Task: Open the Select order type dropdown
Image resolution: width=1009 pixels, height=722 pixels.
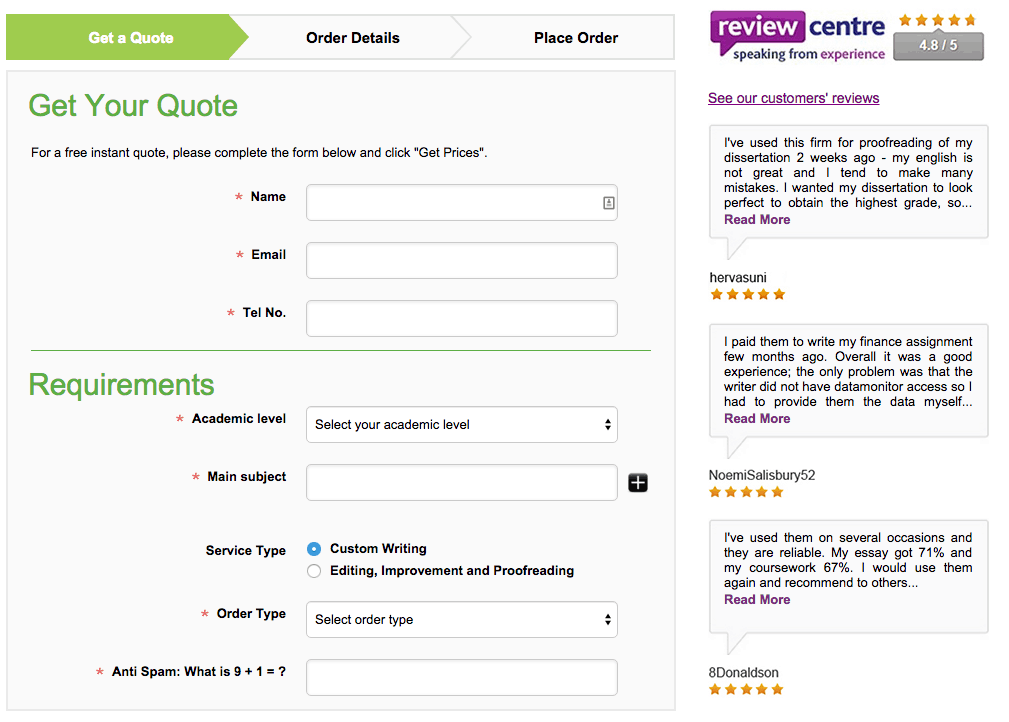Action: click(x=462, y=620)
